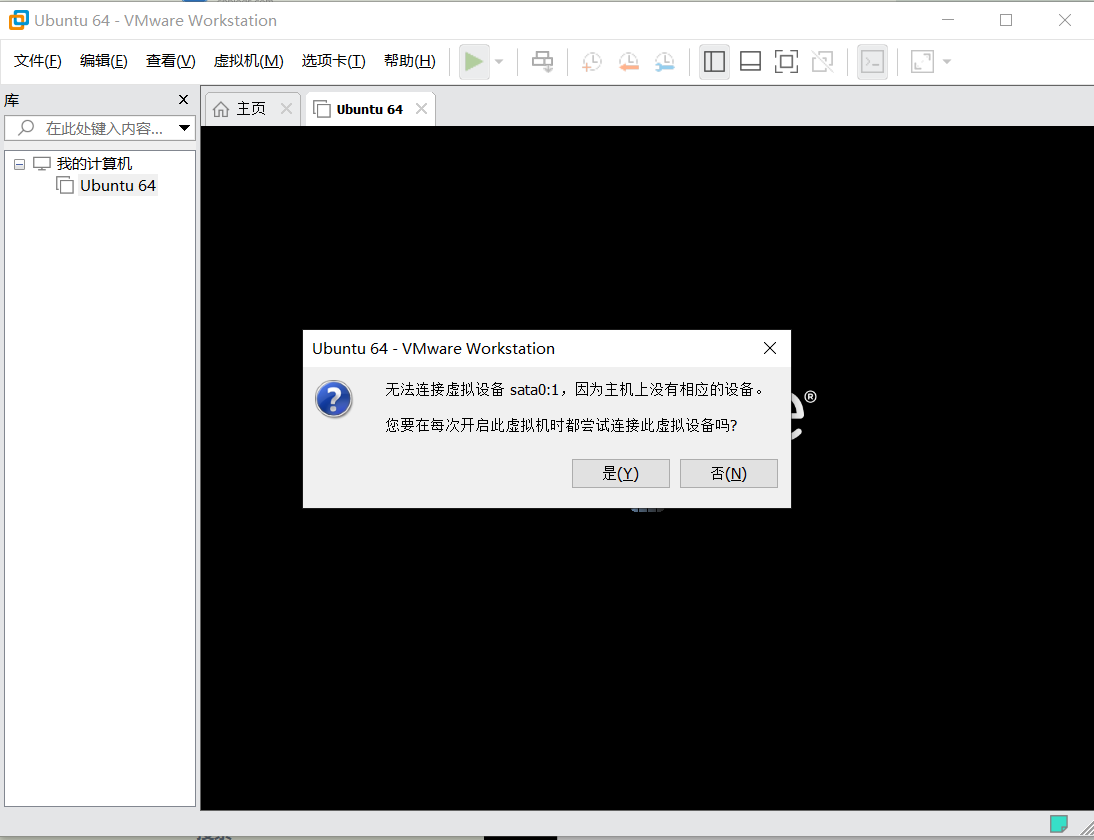This screenshot has height=840, width=1094.
Task: Take a snapshot of this VM
Action: tap(591, 61)
